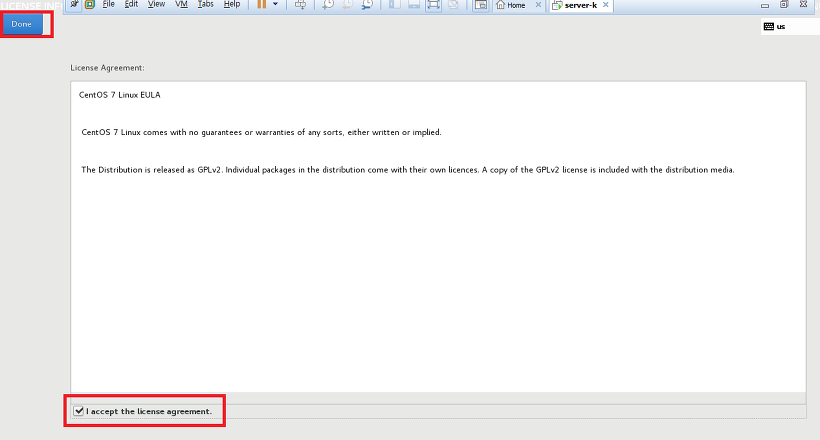Open the VM menu
820x440 pixels.
coord(181,4)
